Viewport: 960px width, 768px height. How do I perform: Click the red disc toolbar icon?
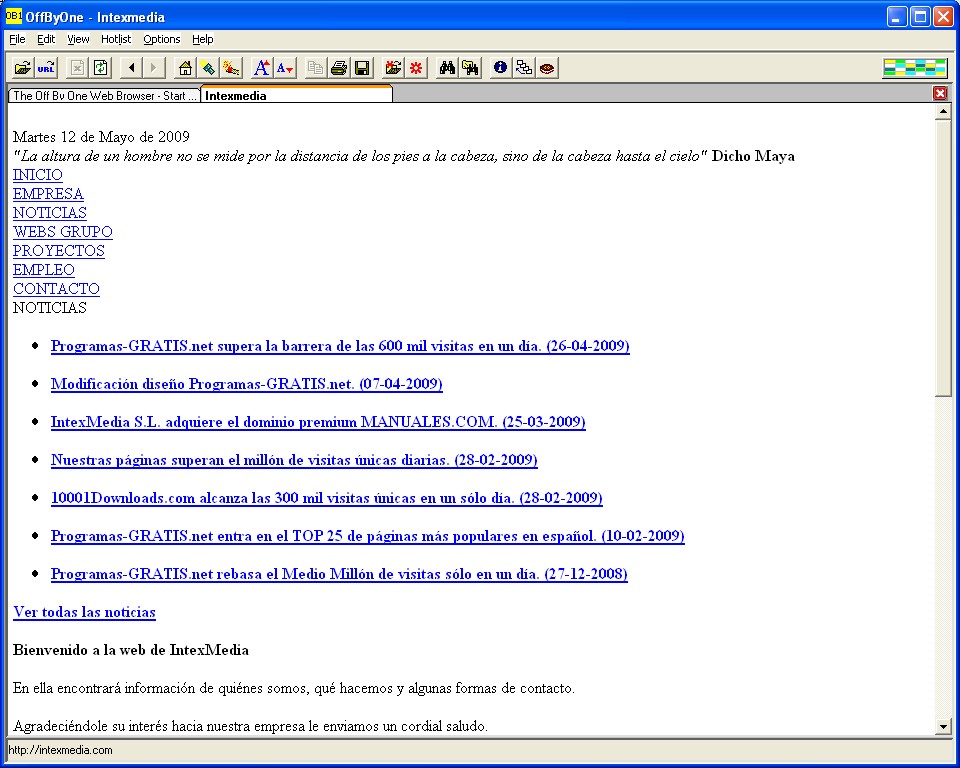[547, 67]
